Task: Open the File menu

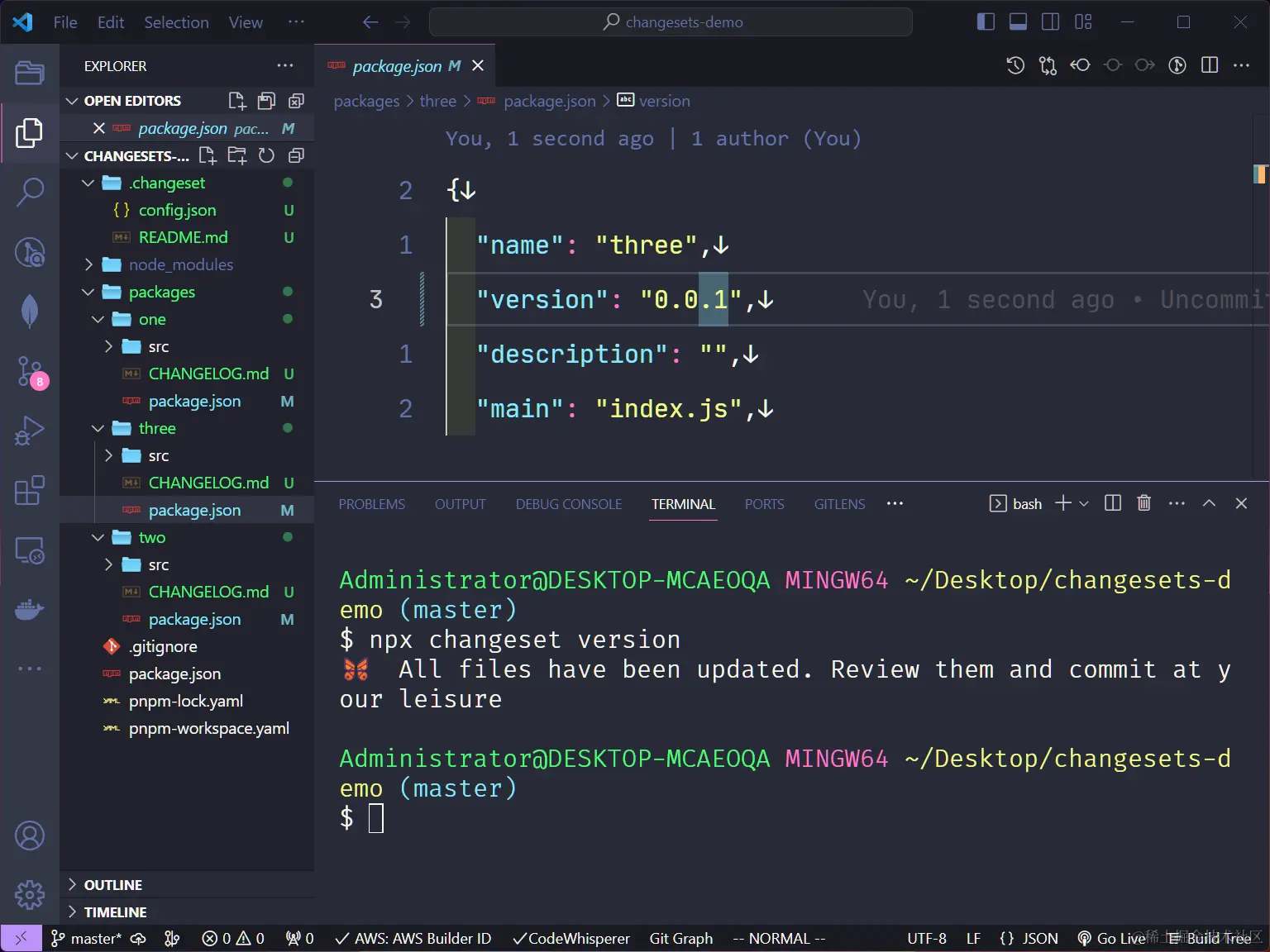Action: click(x=64, y=22)
